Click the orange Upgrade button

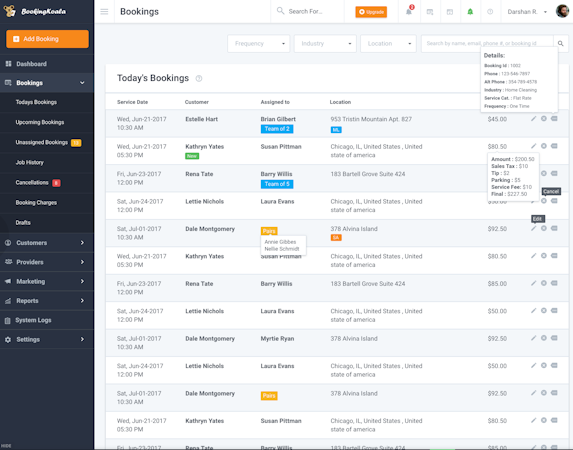click(371, 12)
